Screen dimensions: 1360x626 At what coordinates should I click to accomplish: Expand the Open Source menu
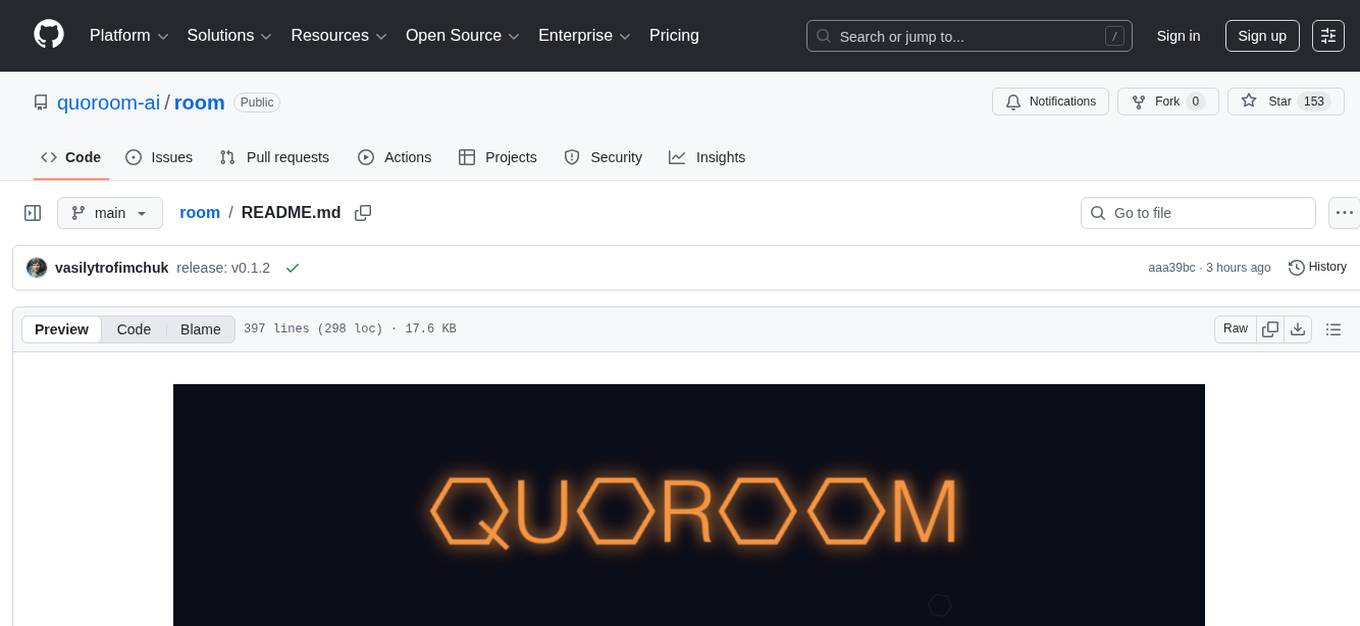tap(461, 35)
